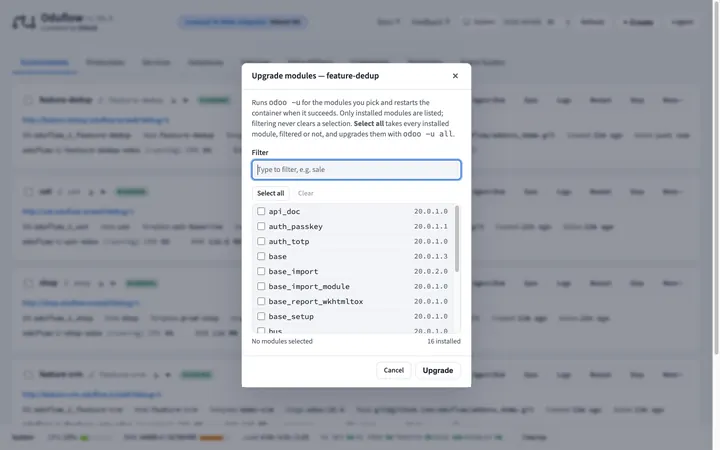The width and height of the screenshot is (720, 450).
Task: Focus the Filter text field
Action: click(356, 169)
